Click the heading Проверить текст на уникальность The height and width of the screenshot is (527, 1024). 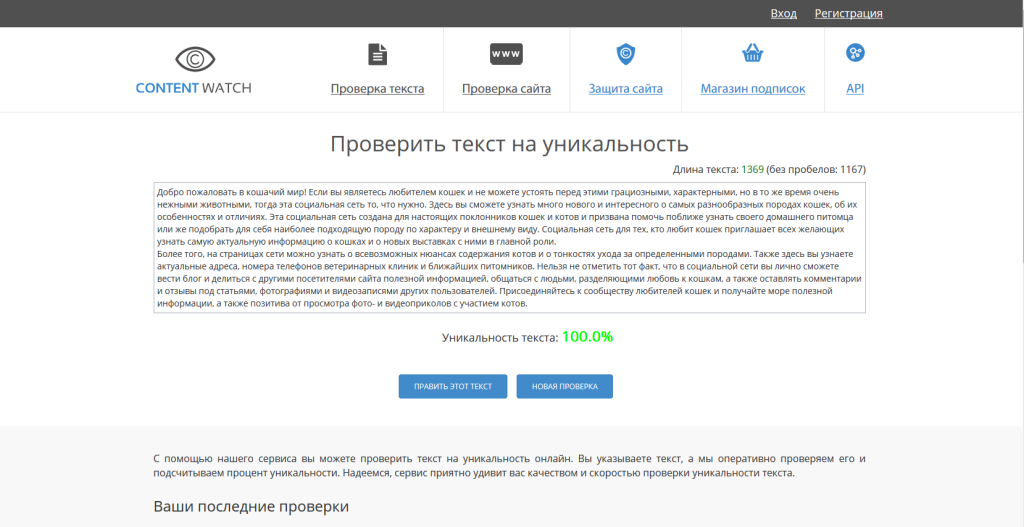click(x=509, y=144)
